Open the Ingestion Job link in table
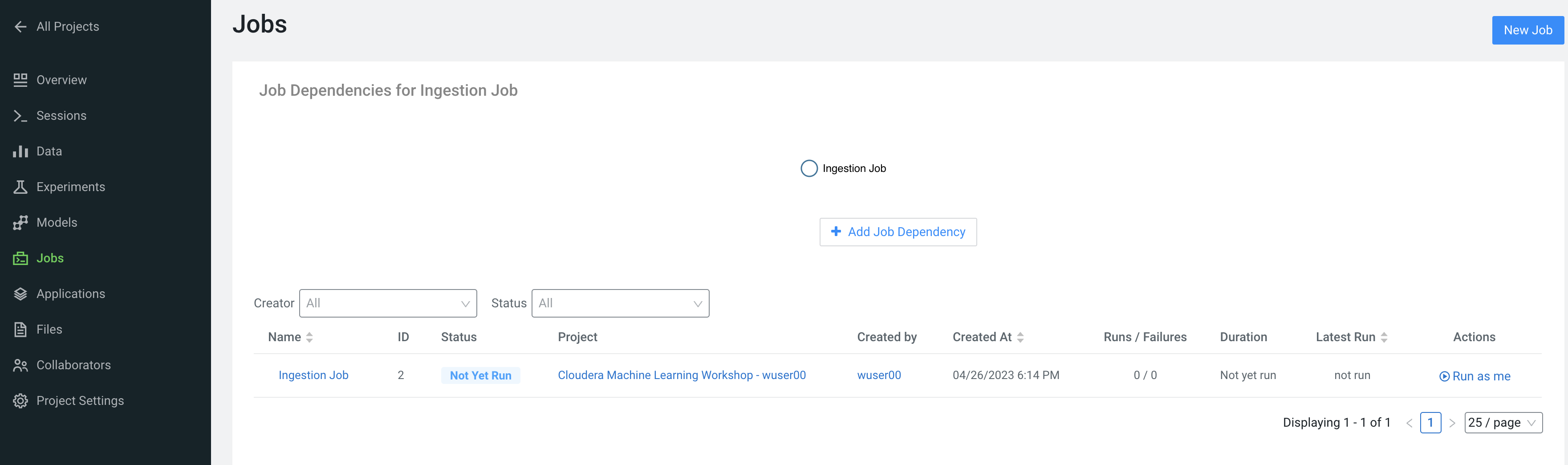This screenshot has height=465, width=1568. [313, 375]
